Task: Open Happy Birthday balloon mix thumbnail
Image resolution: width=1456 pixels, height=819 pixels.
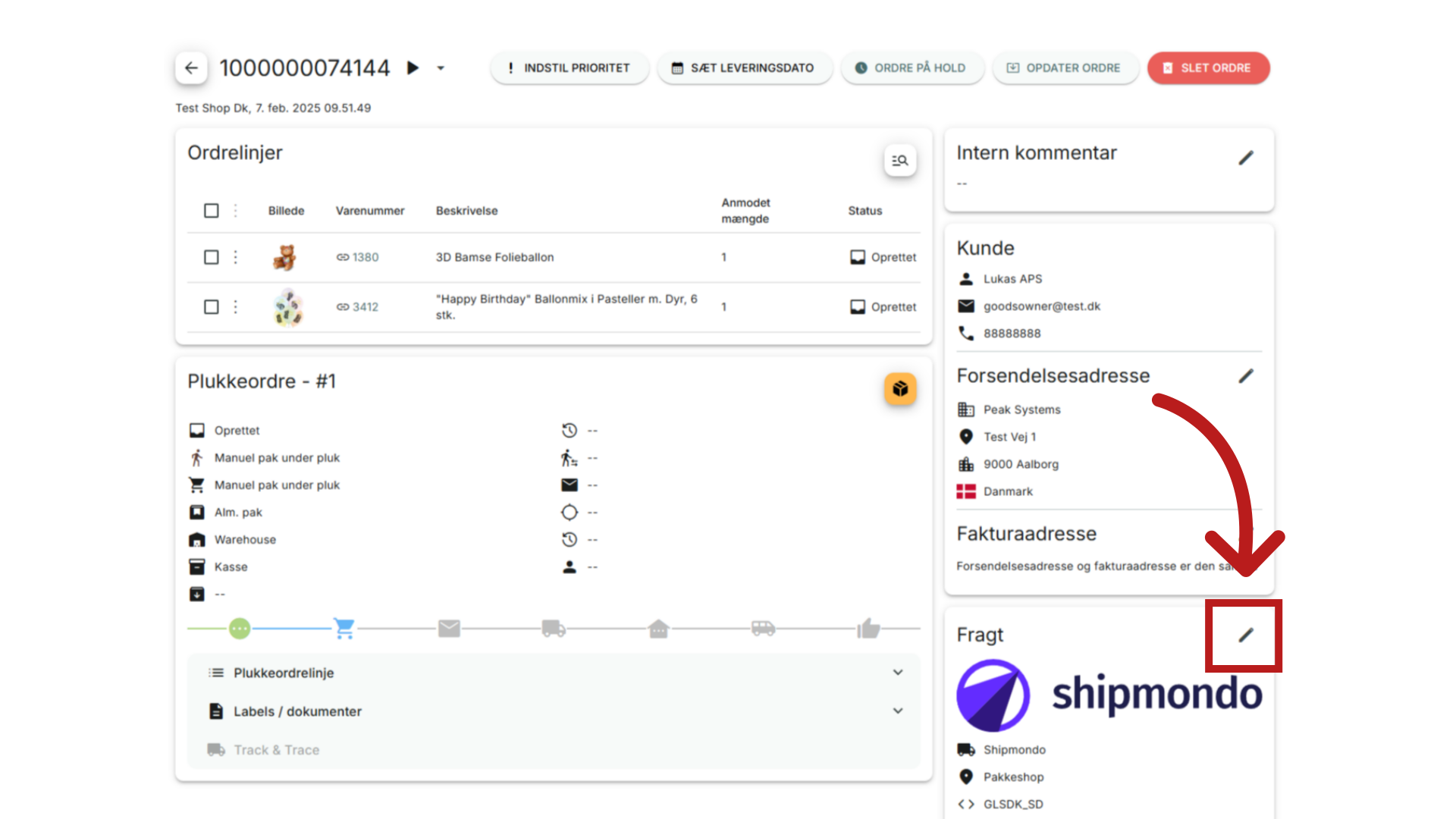Action: [x=287, y=307]
